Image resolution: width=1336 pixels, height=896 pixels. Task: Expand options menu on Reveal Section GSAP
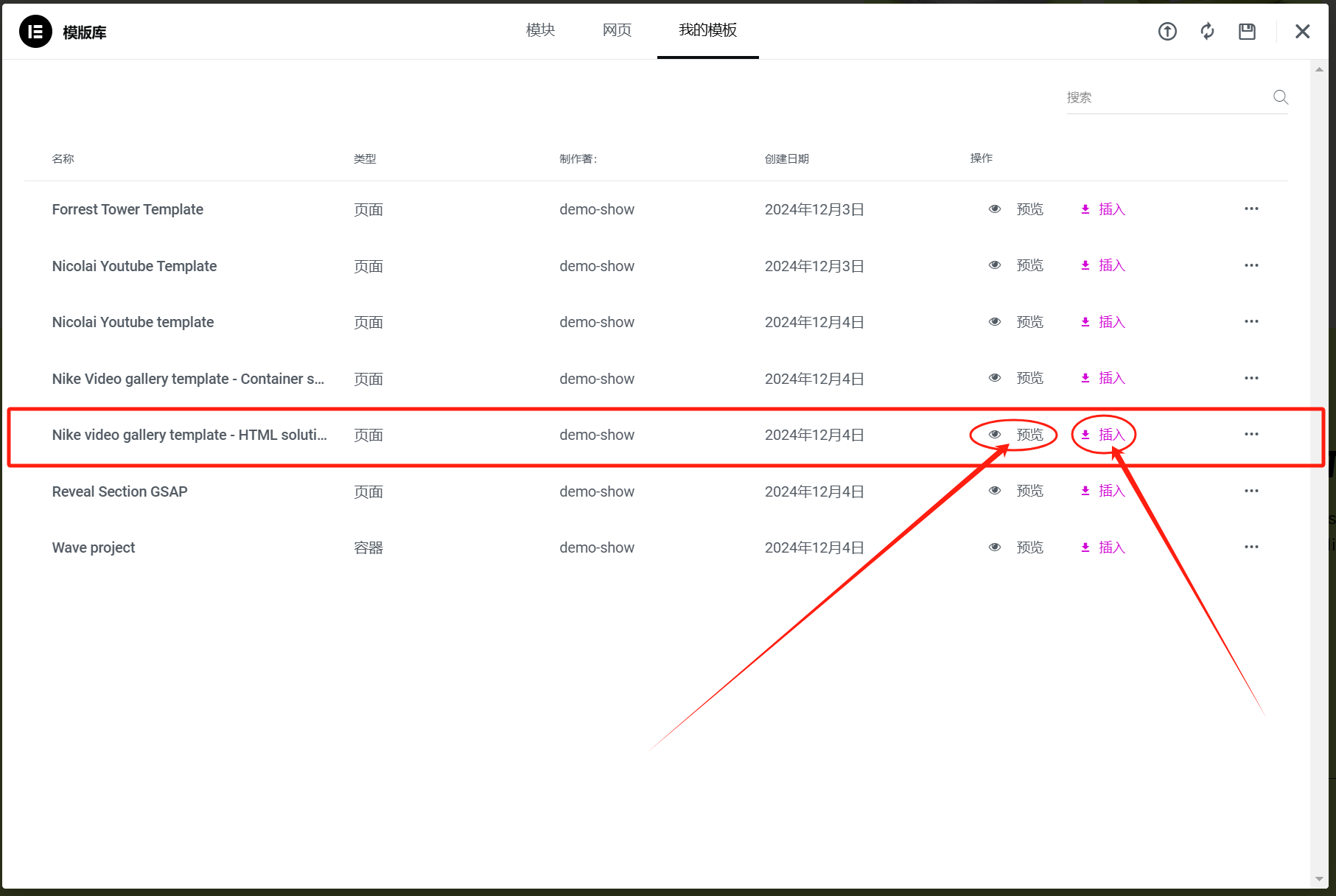(x=1251, y=491)
